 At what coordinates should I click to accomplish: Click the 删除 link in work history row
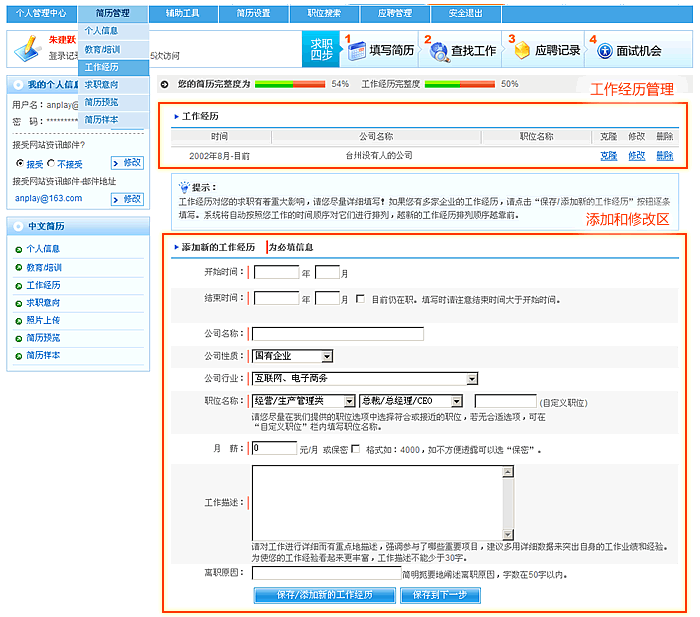tap(665, 156)
